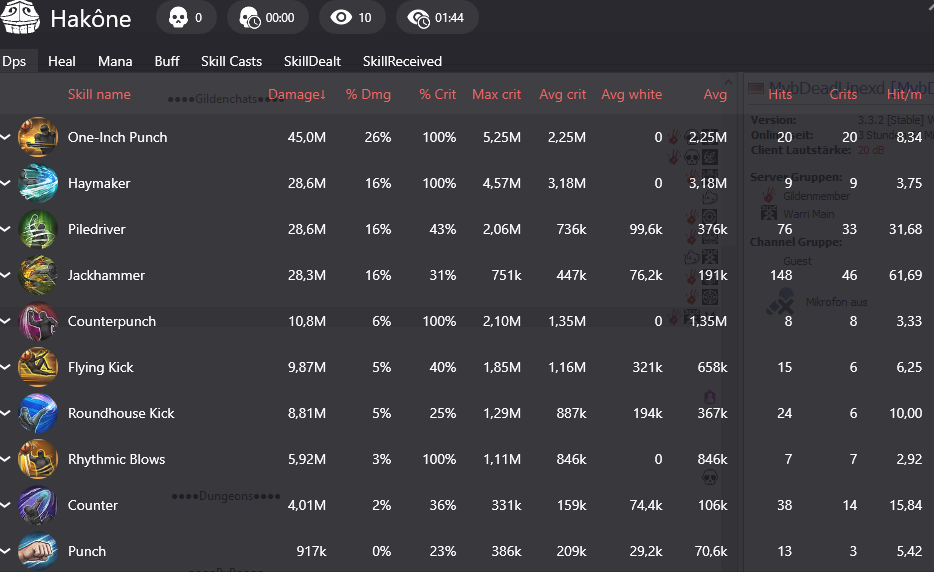Sort by the Damage column header

296,95
